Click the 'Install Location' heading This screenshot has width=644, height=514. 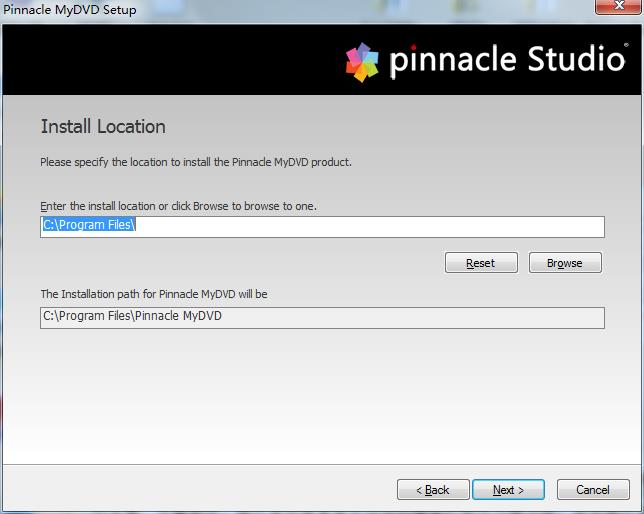click(x=103, y=126)
